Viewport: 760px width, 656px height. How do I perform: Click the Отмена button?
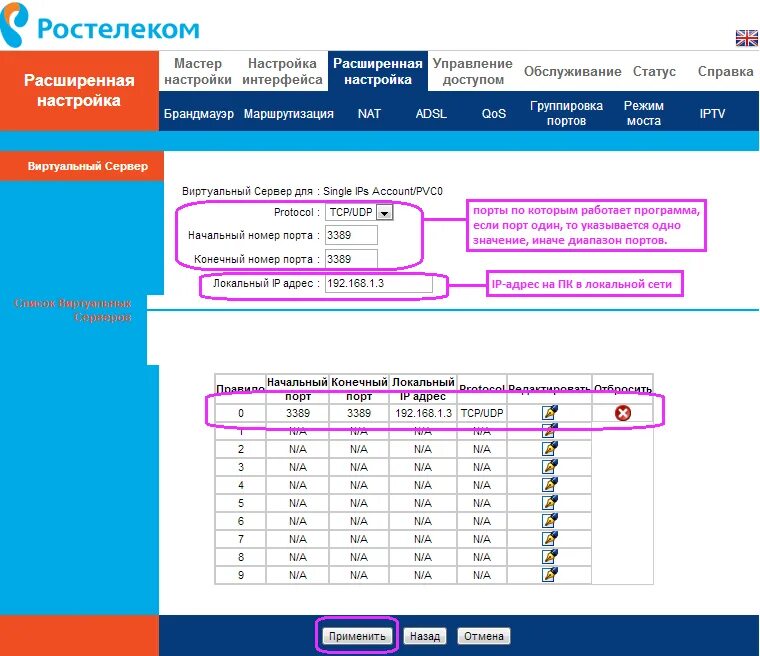[x=484, y=636]
